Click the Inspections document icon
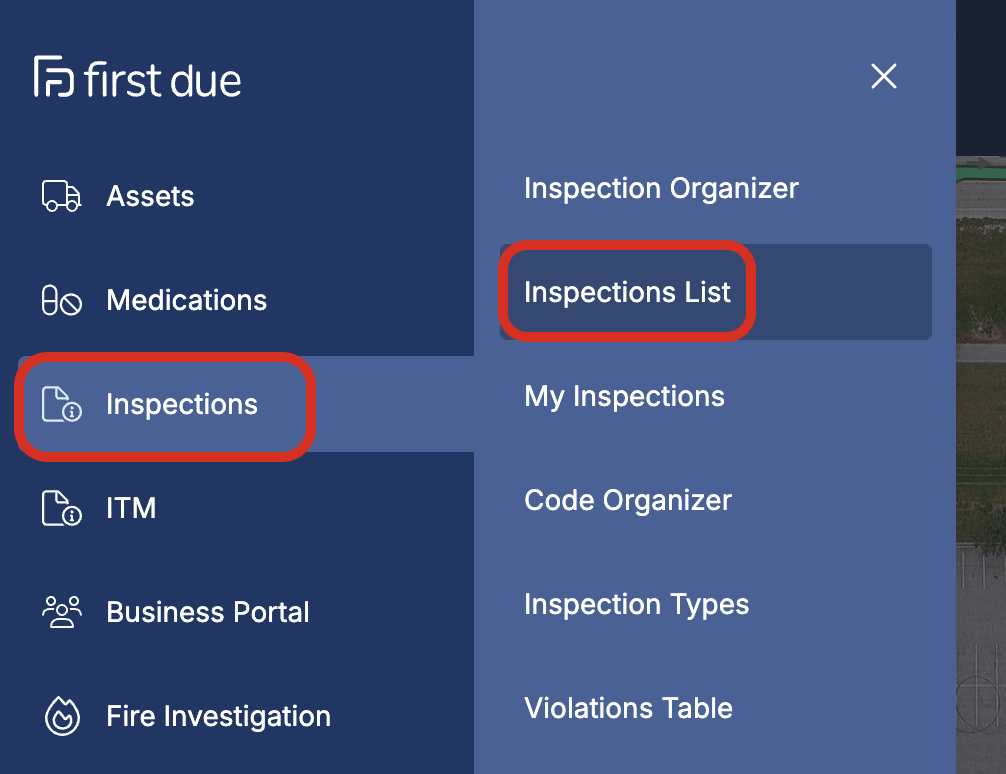This screenshot has width=1006, height=774. pos(62,404)
